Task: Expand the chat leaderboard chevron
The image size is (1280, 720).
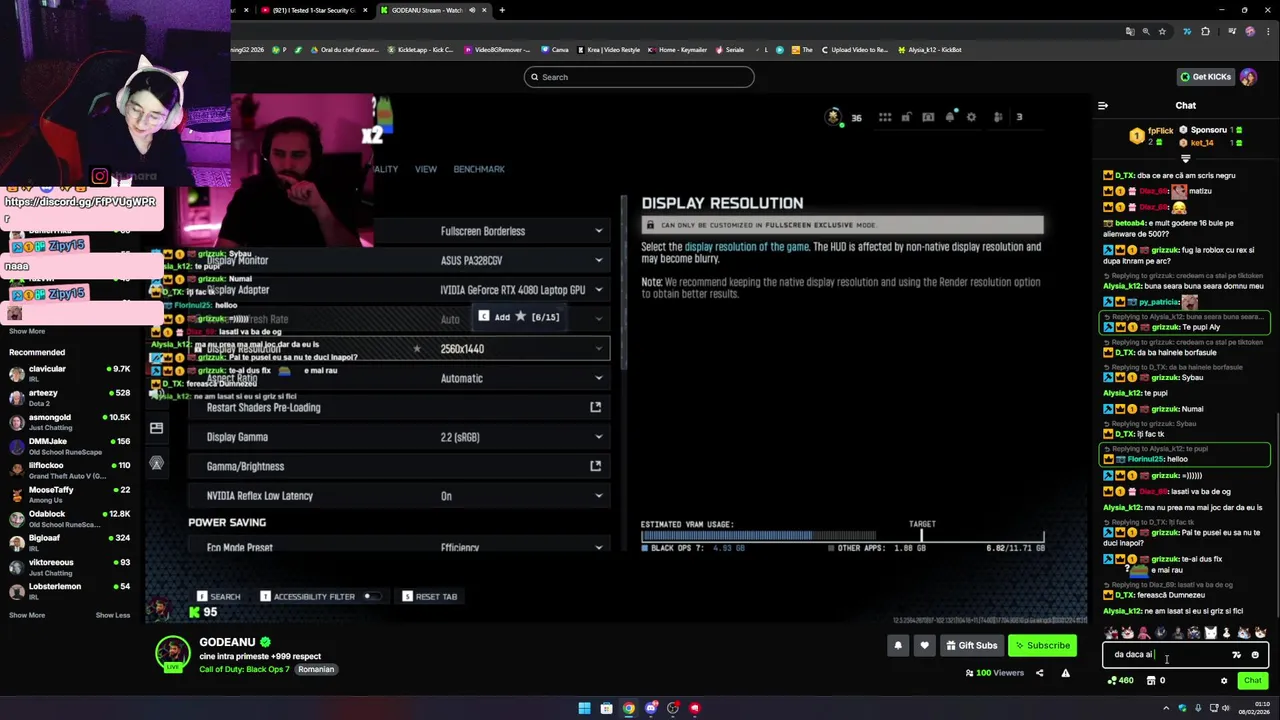Action: (x=1186, y=159)
